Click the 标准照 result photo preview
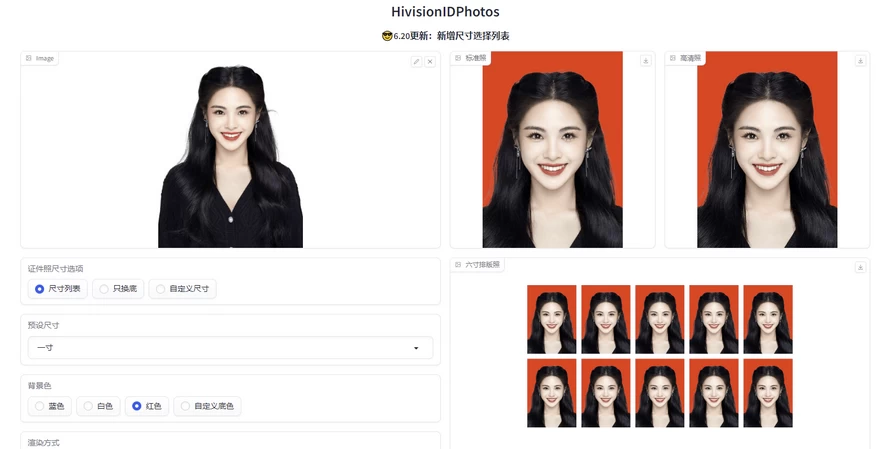Screen dimensions: 889x449 (x=552, y=150)
